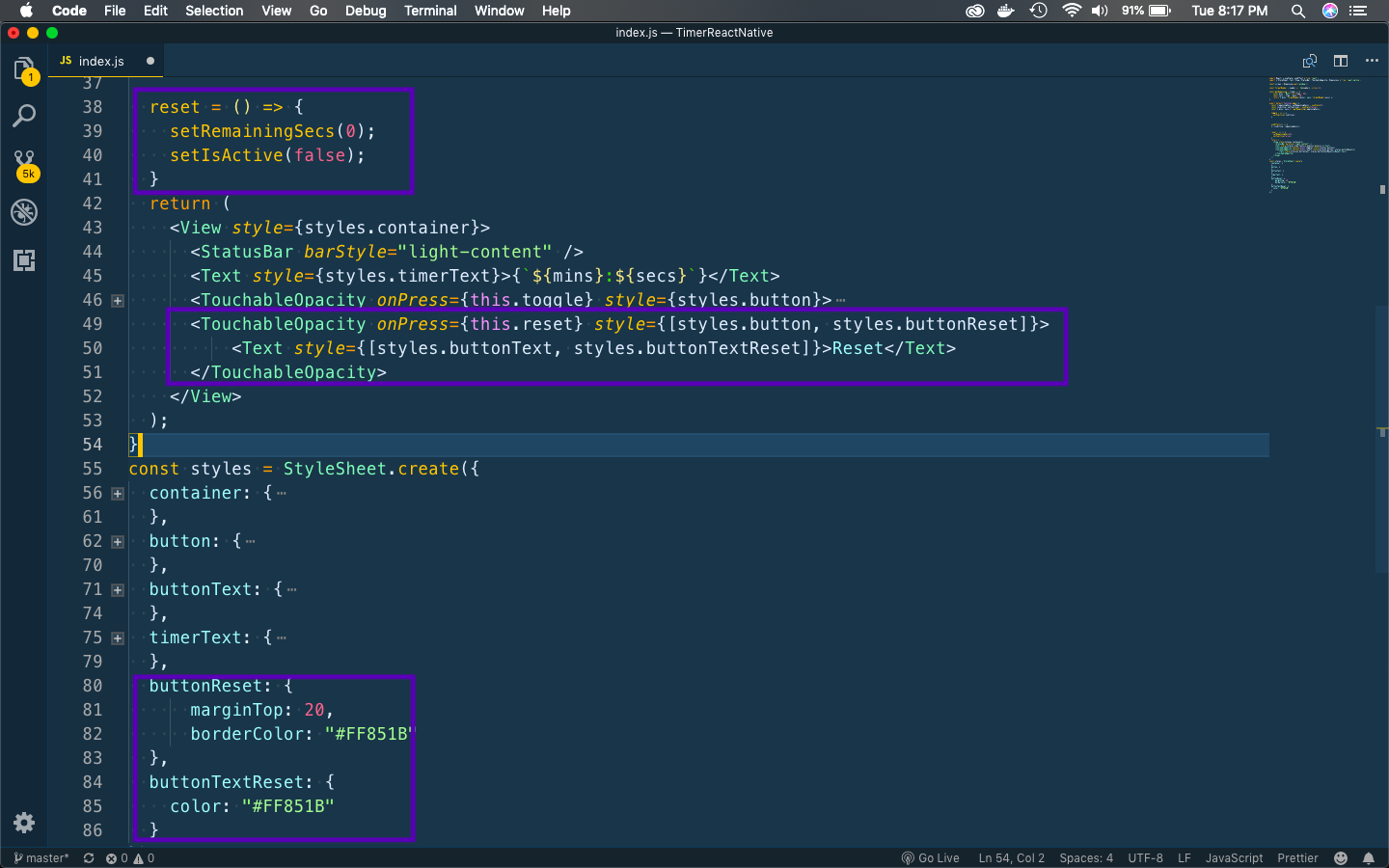Image resolution: width=1389 pixels, height=868 pixels.
Task: Open the Go menu
Action: (x=318, y=11)
